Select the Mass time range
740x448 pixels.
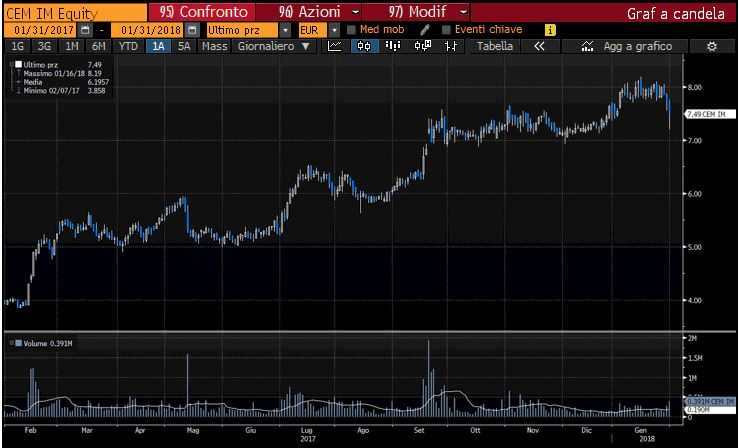click(x=214, y=46)
